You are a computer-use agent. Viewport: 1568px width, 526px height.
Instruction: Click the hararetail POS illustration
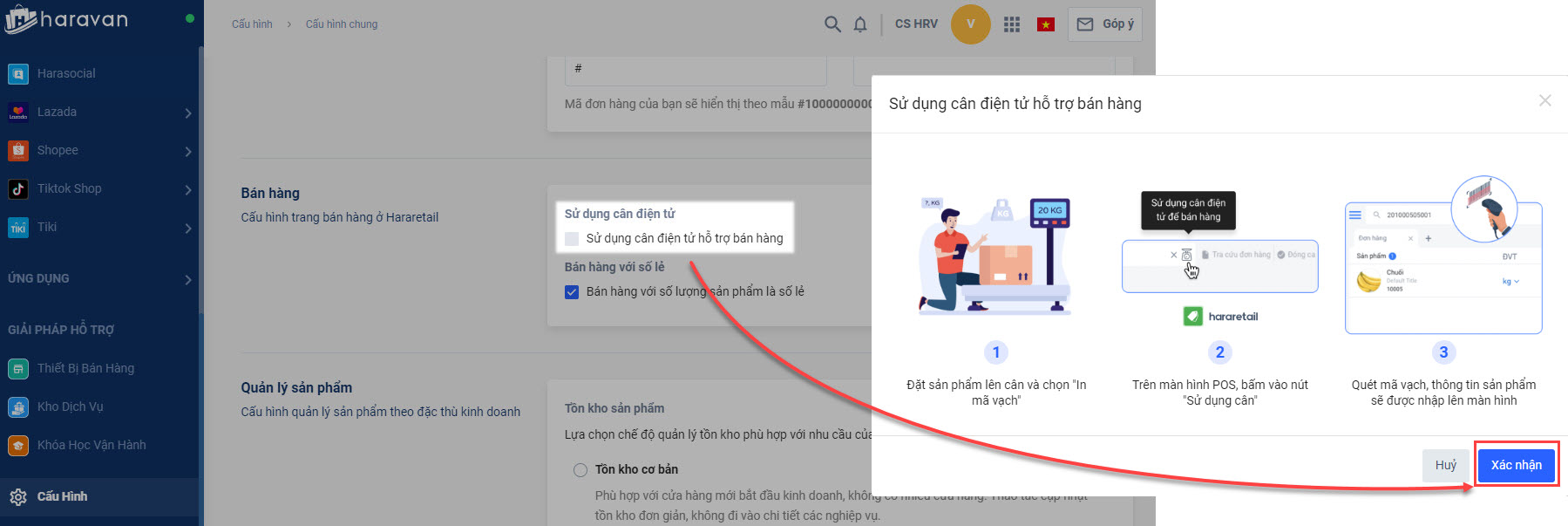click(x=1219, y=259)
